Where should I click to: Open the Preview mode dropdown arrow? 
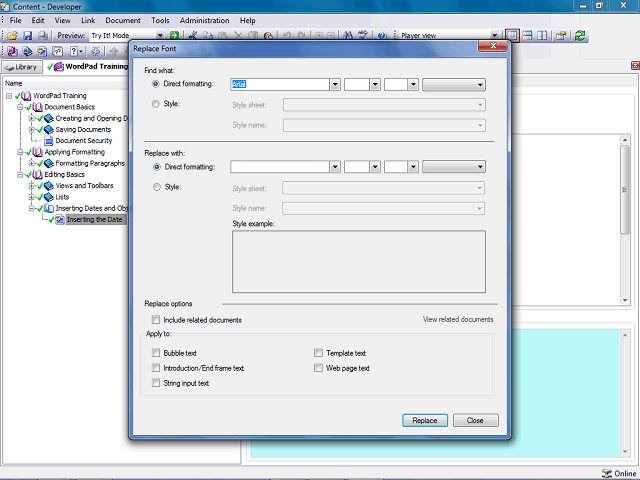[160, 36]
